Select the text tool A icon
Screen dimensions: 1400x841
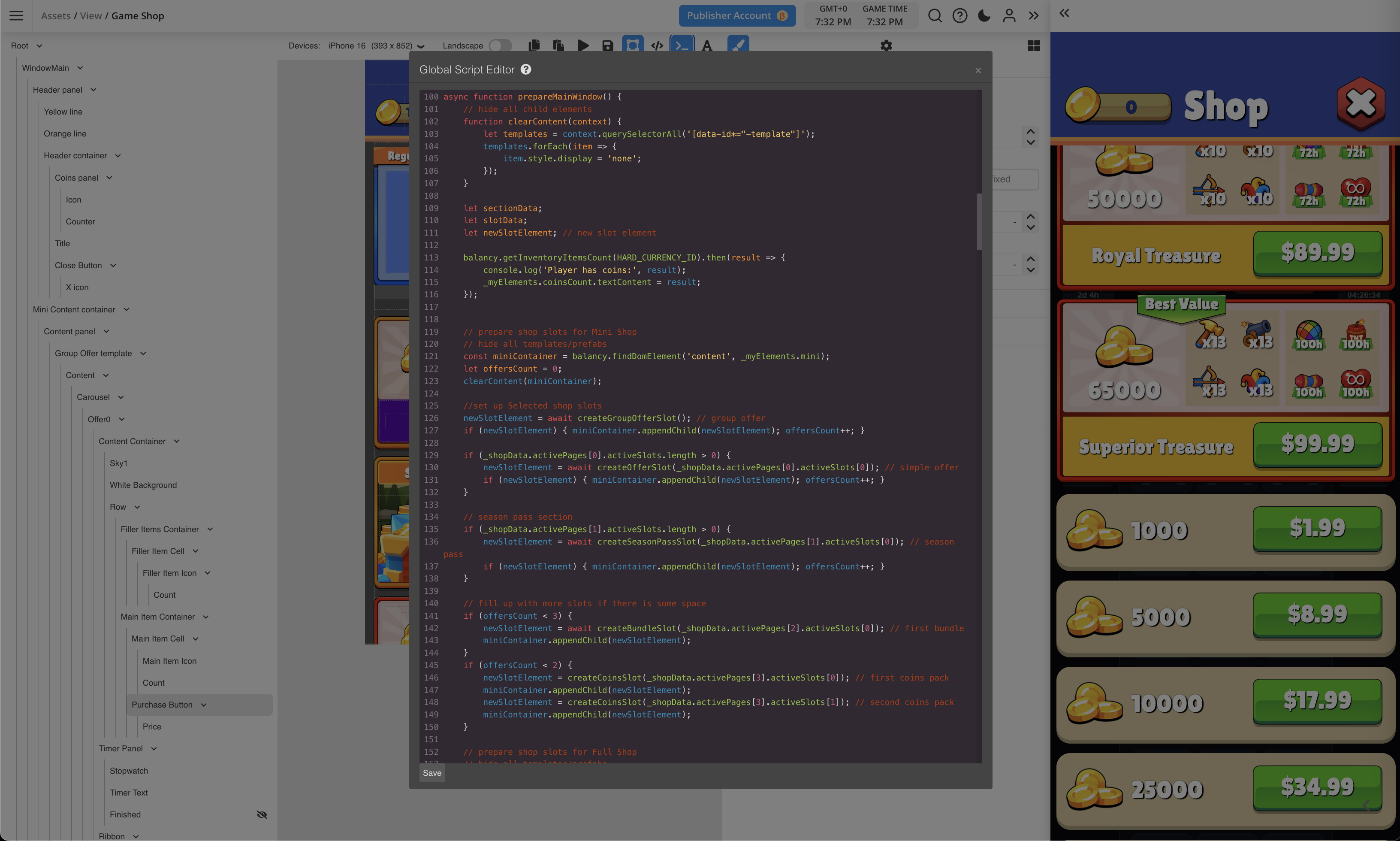pyautogui.click(x=706, y=45)
